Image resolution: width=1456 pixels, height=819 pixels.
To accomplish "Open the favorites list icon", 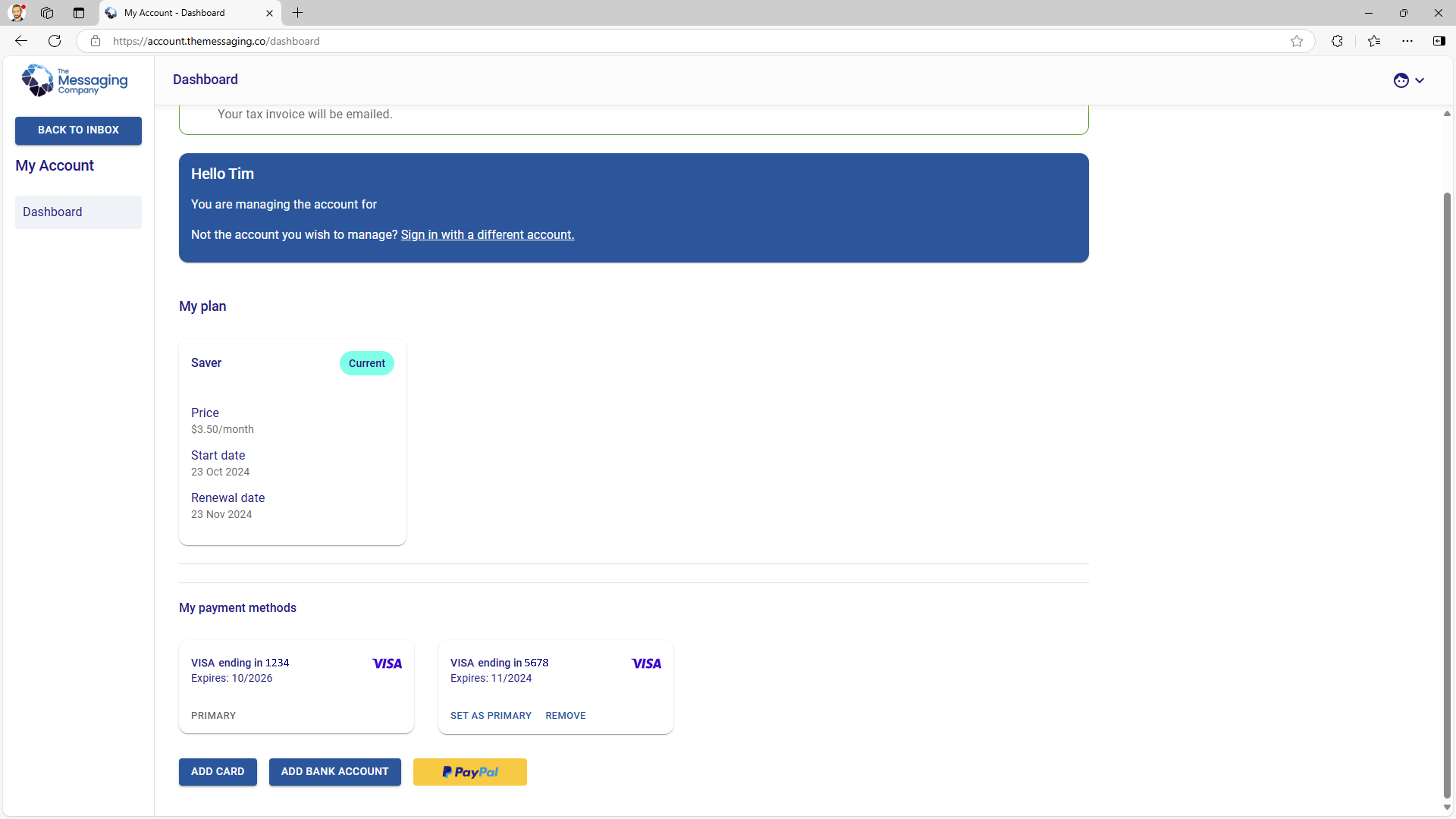I will pos(1374,41).
